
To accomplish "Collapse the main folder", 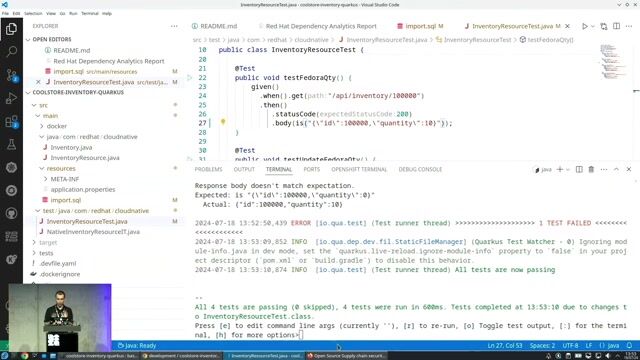I will [x=50, y=116].
